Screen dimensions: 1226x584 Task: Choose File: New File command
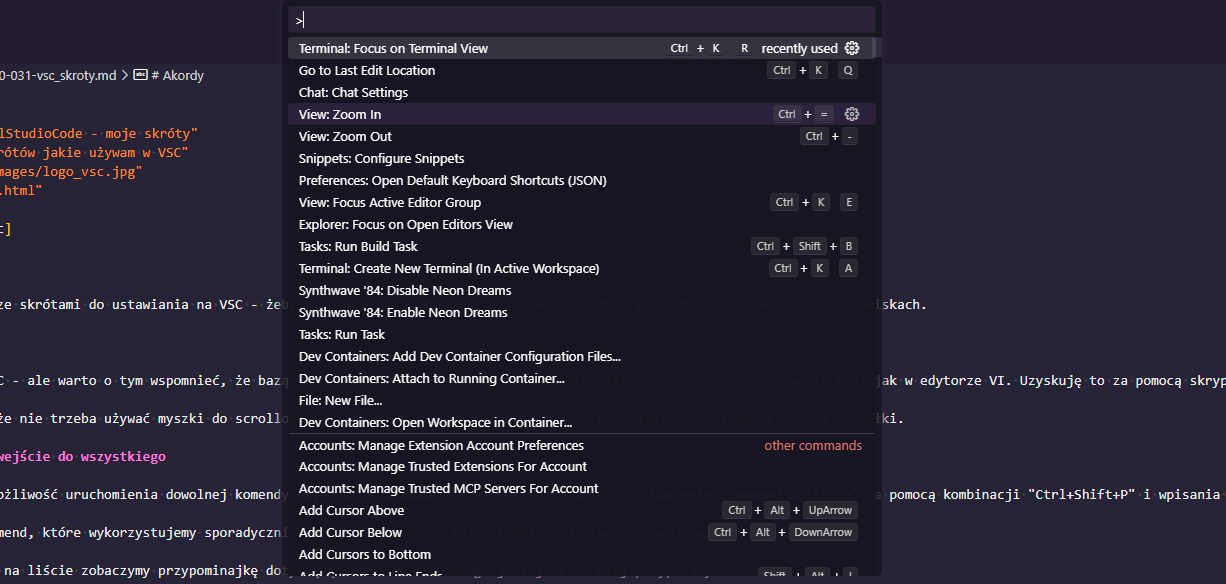(340, 400)
